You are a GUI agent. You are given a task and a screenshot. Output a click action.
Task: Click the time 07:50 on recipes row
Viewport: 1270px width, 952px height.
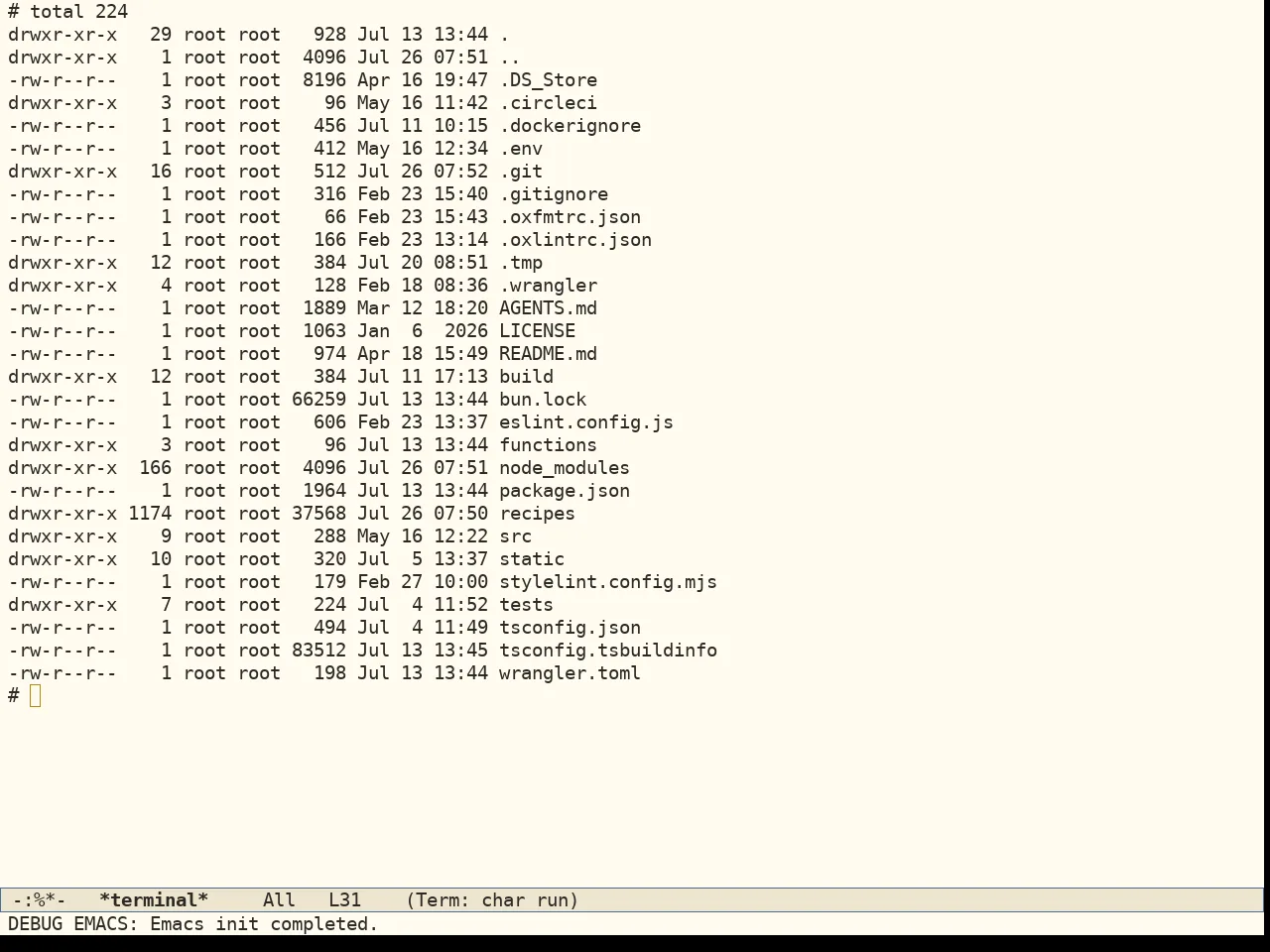pyautogui.click(x=460, y=514)
